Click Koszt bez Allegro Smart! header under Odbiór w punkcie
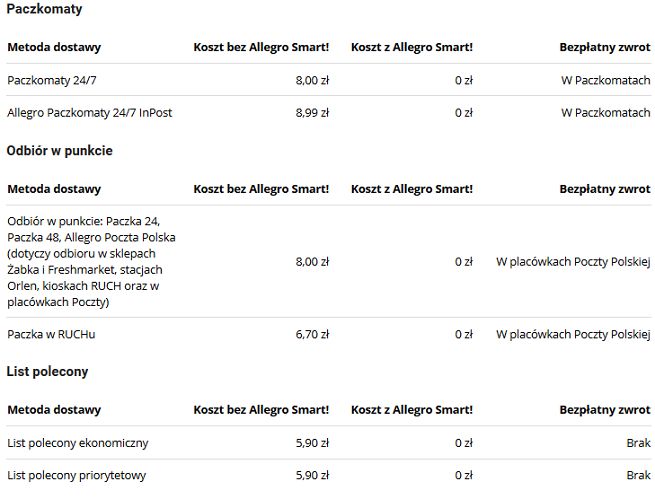 (261, 189)
